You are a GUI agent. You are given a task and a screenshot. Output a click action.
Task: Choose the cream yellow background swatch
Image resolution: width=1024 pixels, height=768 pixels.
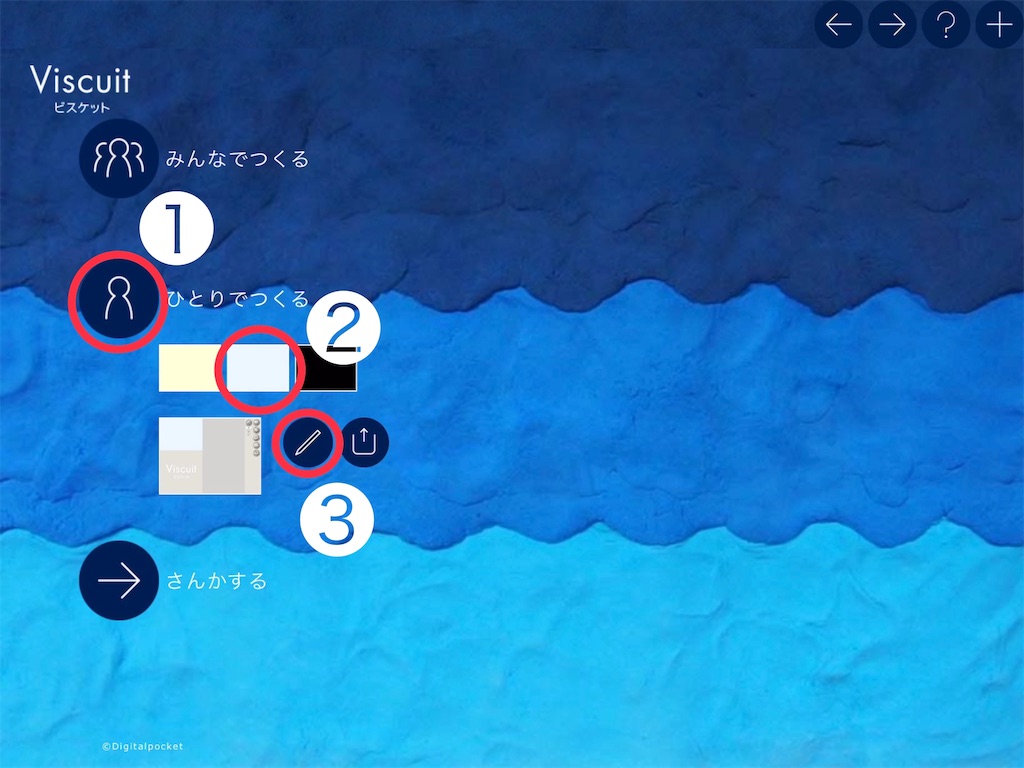coord(191,368)
